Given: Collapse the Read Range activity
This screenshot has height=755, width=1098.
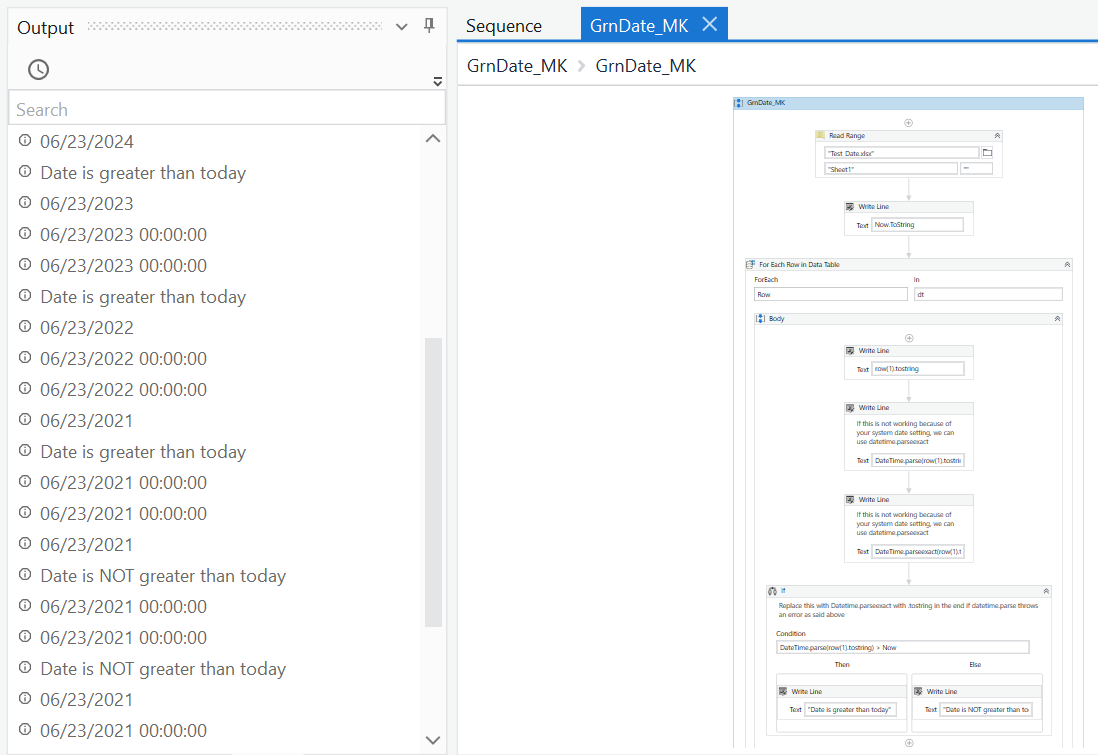Looking at the screenshot, I should tap(996, 135).
